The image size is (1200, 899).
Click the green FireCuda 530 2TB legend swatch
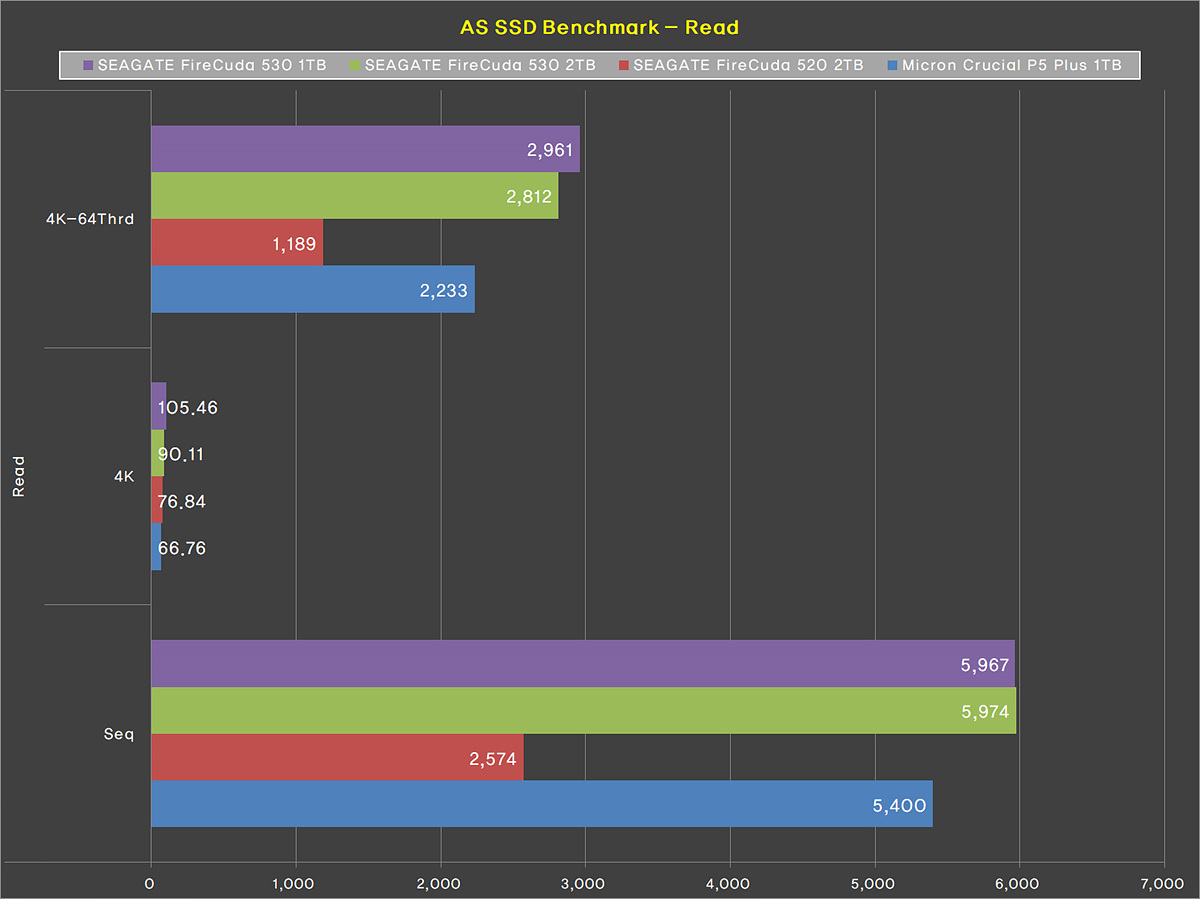[356, 66]
